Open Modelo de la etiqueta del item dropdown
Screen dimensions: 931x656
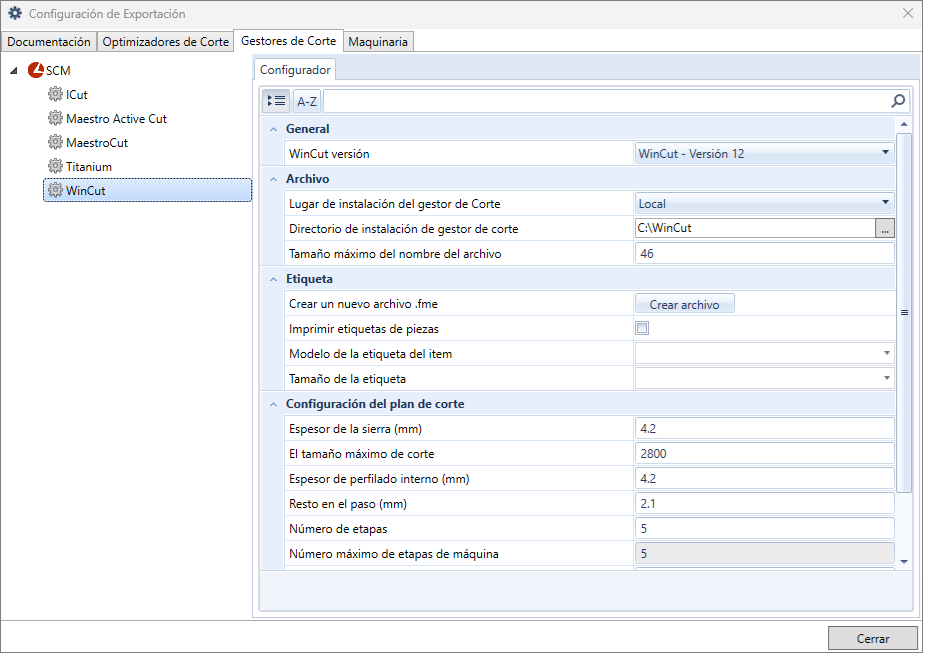tap(765, 353)
